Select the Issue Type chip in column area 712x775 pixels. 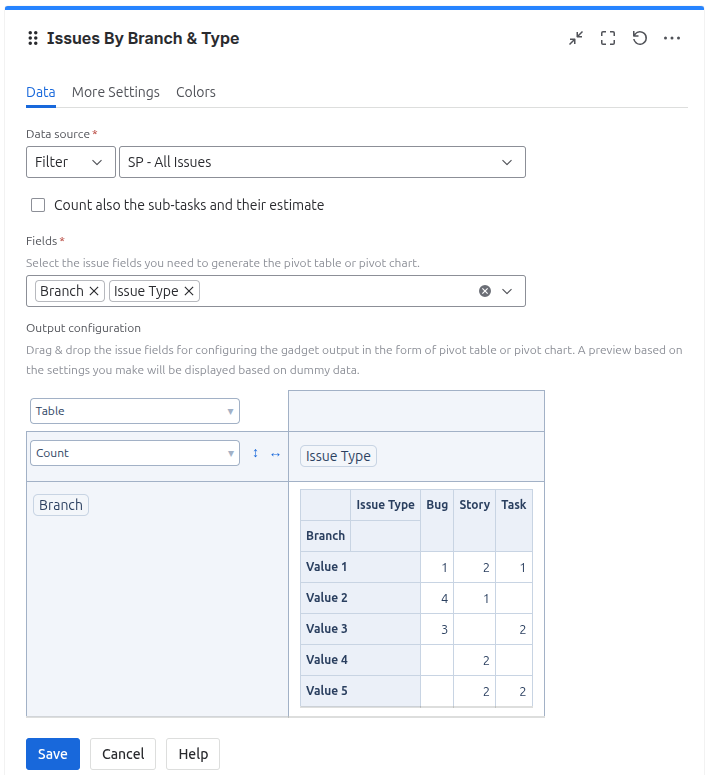[338, 456]
